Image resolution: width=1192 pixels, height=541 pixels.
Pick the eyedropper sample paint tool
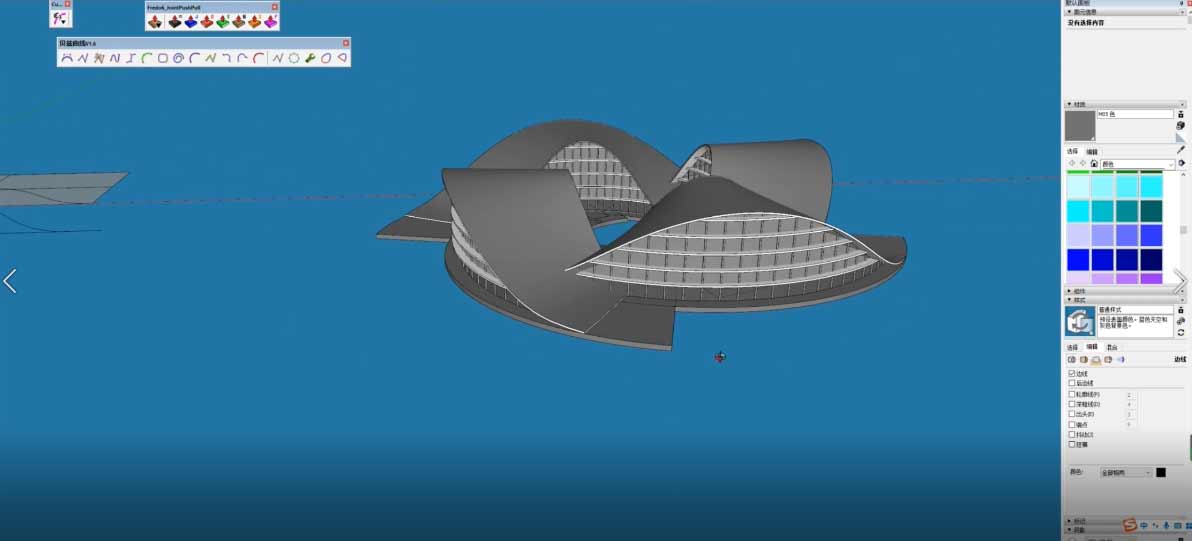[1180, 150]
